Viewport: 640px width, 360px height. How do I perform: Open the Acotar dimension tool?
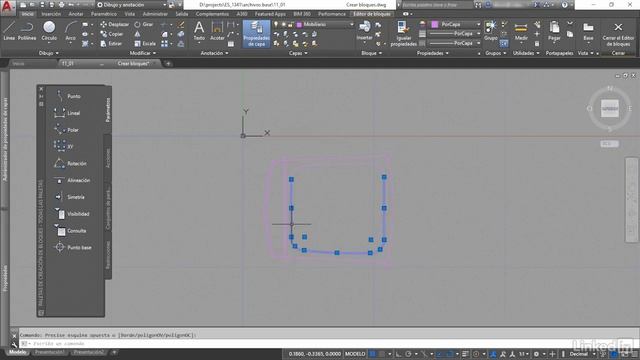[x=217, y=31]
